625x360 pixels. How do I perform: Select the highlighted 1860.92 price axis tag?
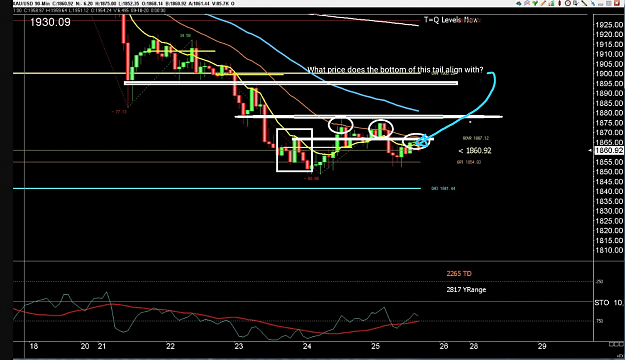click(609, 150)
